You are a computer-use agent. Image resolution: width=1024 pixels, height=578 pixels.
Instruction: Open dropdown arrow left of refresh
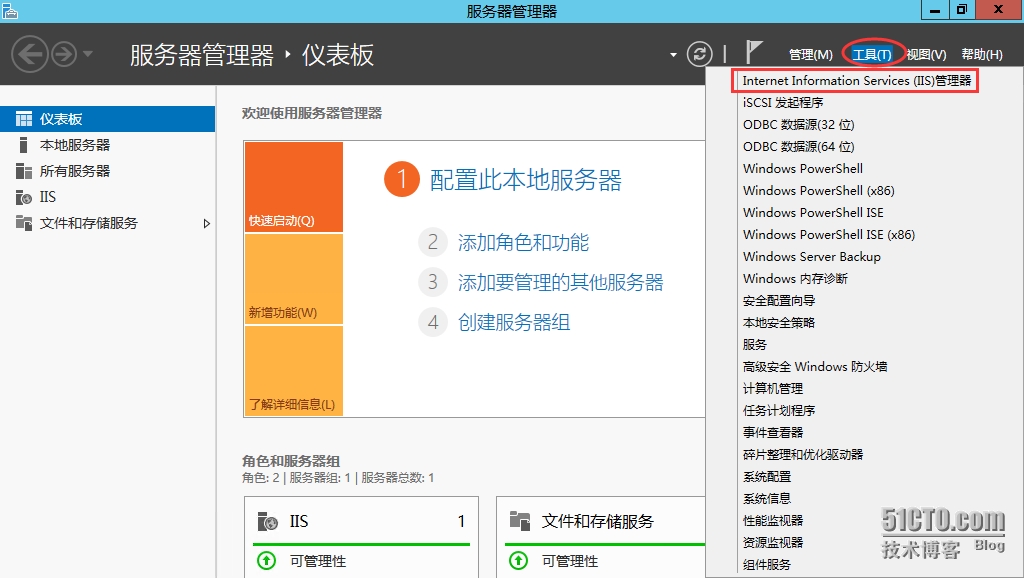click(673, 55)
